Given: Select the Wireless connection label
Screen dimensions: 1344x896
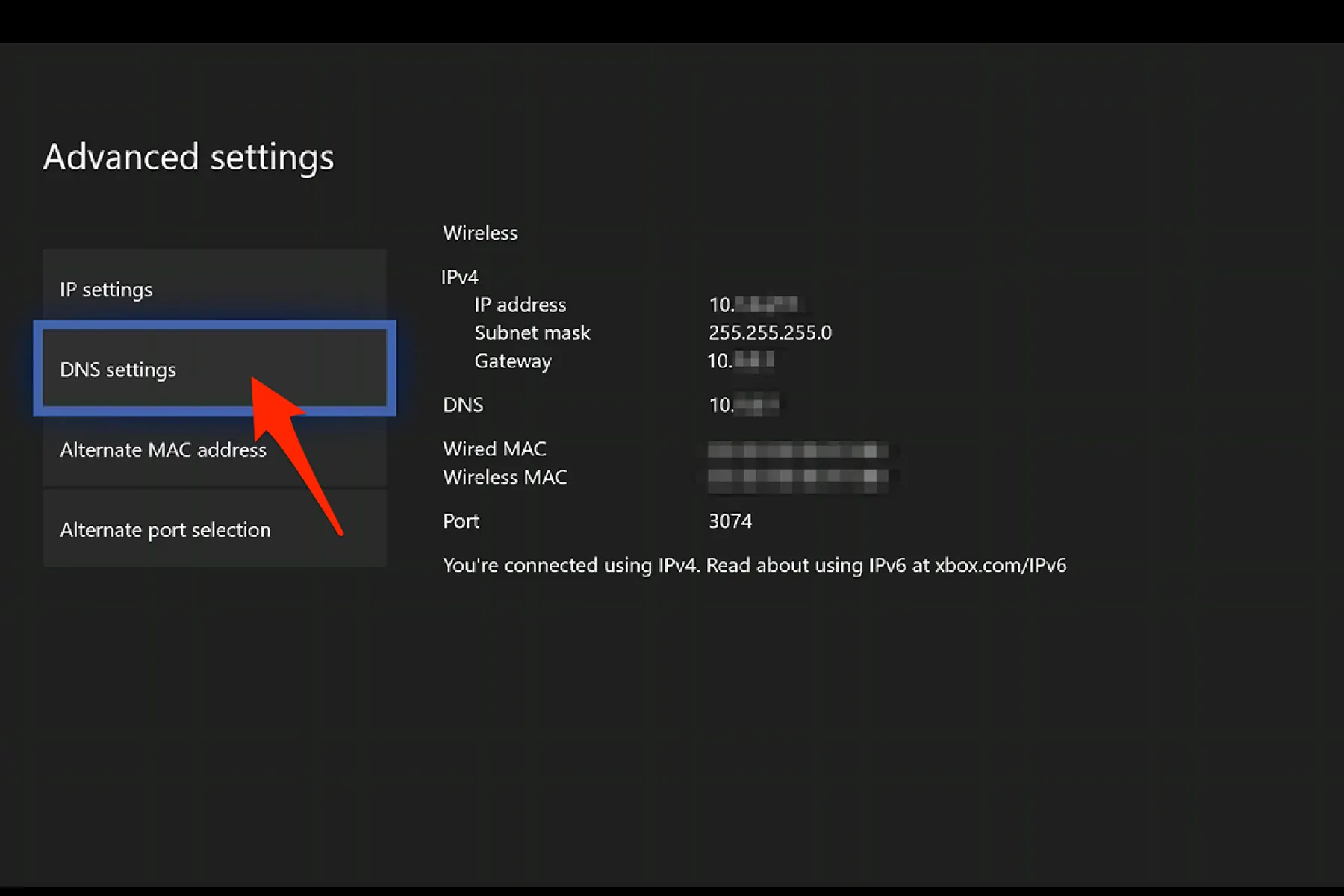Looking at the screenshot, I should click(x=480, y=233).
